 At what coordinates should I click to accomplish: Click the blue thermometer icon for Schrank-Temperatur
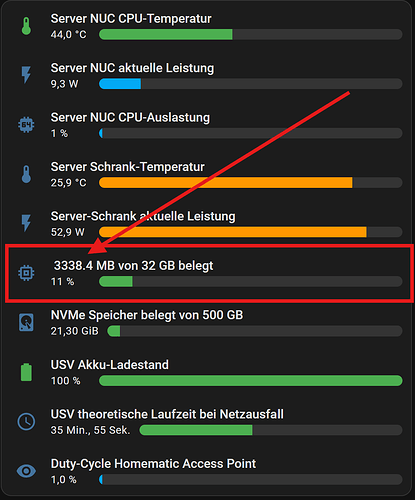(x=26, y=174)
